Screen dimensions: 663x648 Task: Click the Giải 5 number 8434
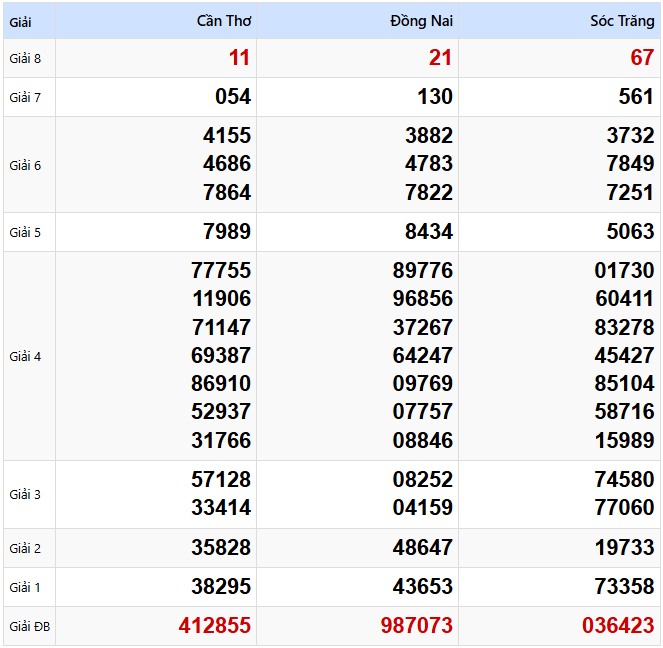[x=427, y=232]
